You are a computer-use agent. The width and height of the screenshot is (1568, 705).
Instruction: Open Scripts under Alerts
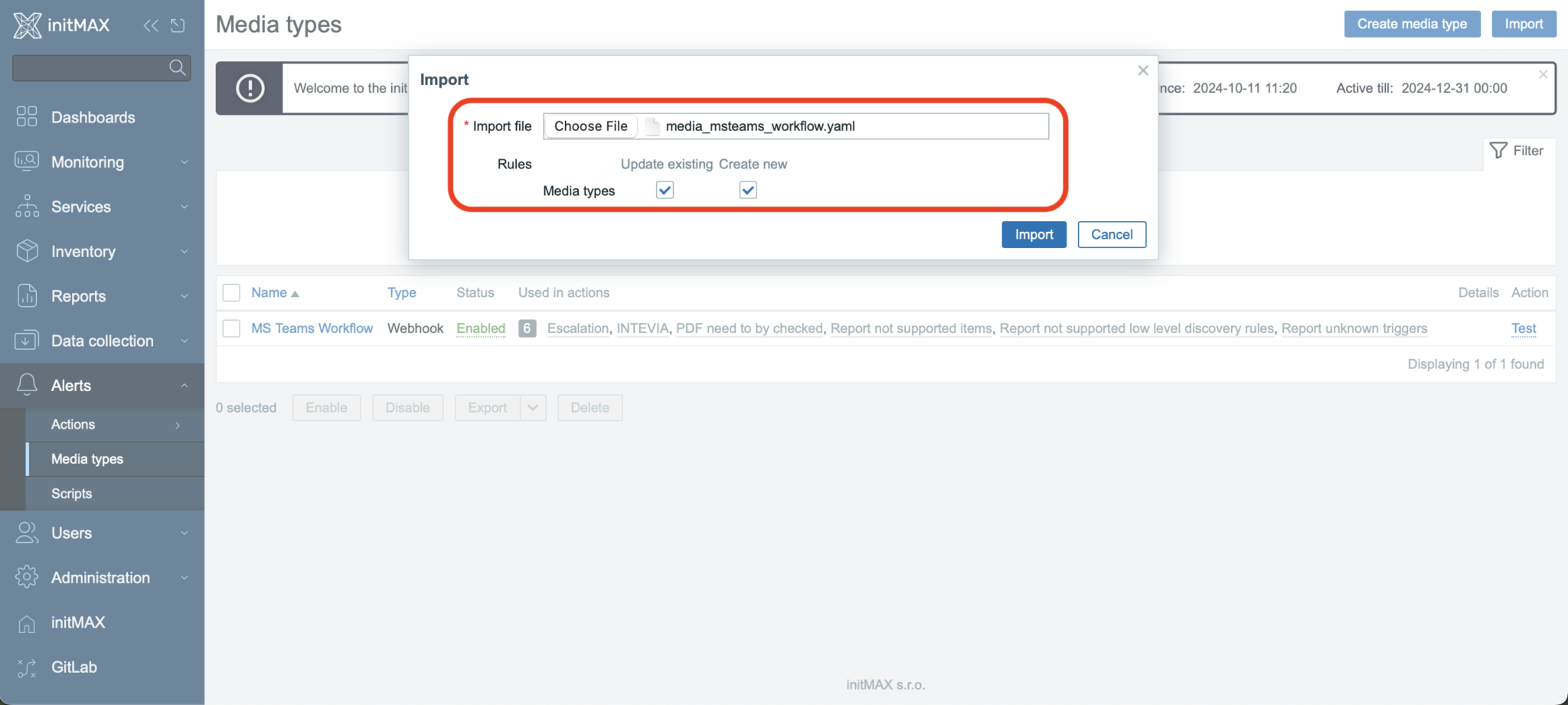[72, 494]
